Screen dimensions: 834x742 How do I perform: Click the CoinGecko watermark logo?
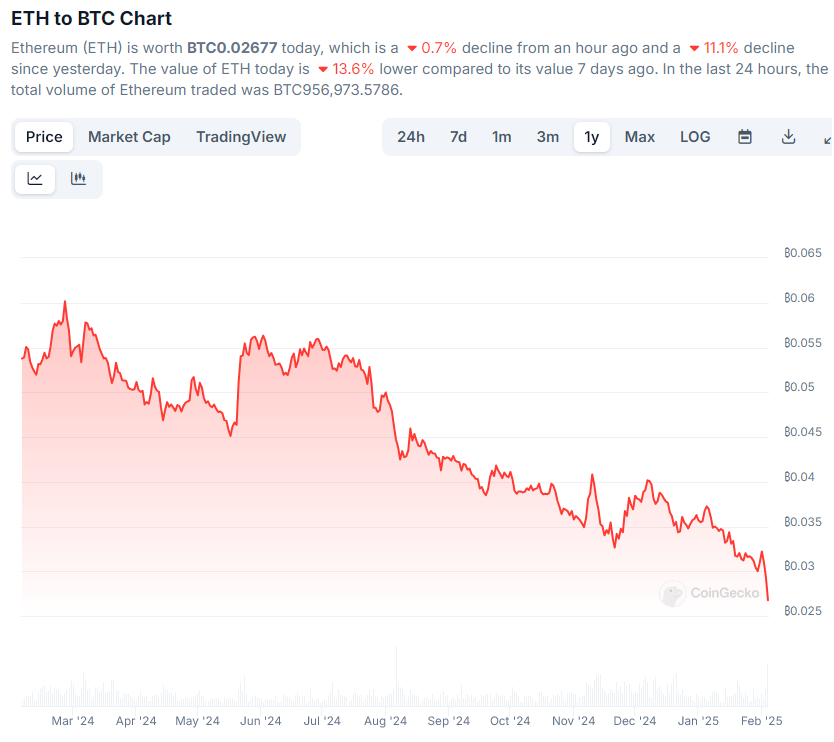click(x=710, y=593)
